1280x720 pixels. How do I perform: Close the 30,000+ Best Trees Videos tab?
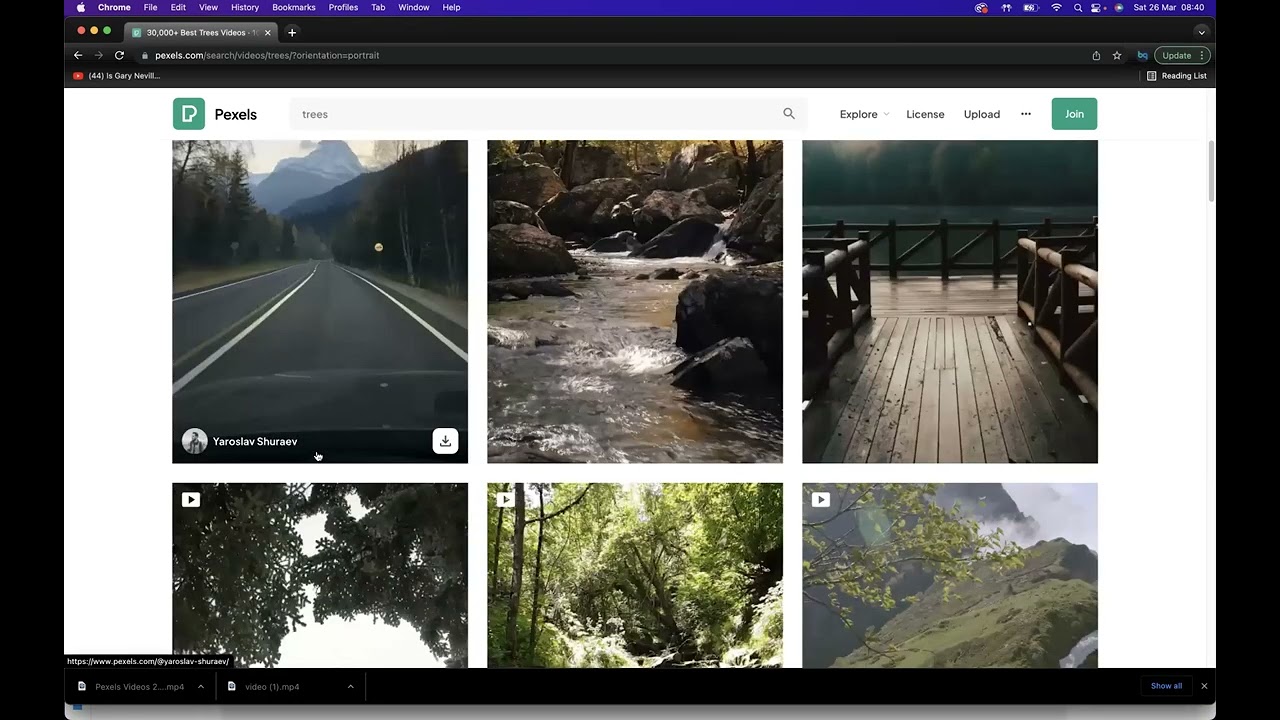click(x=268, y=32)
